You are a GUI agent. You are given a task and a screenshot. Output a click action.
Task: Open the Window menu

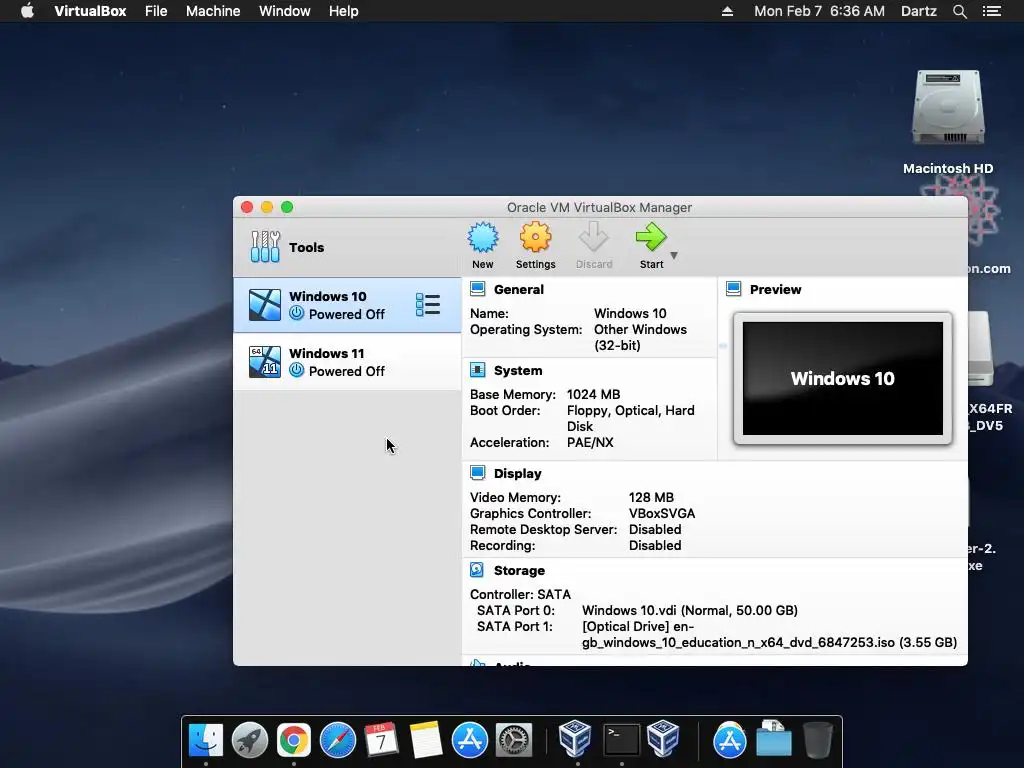(285, 11)
